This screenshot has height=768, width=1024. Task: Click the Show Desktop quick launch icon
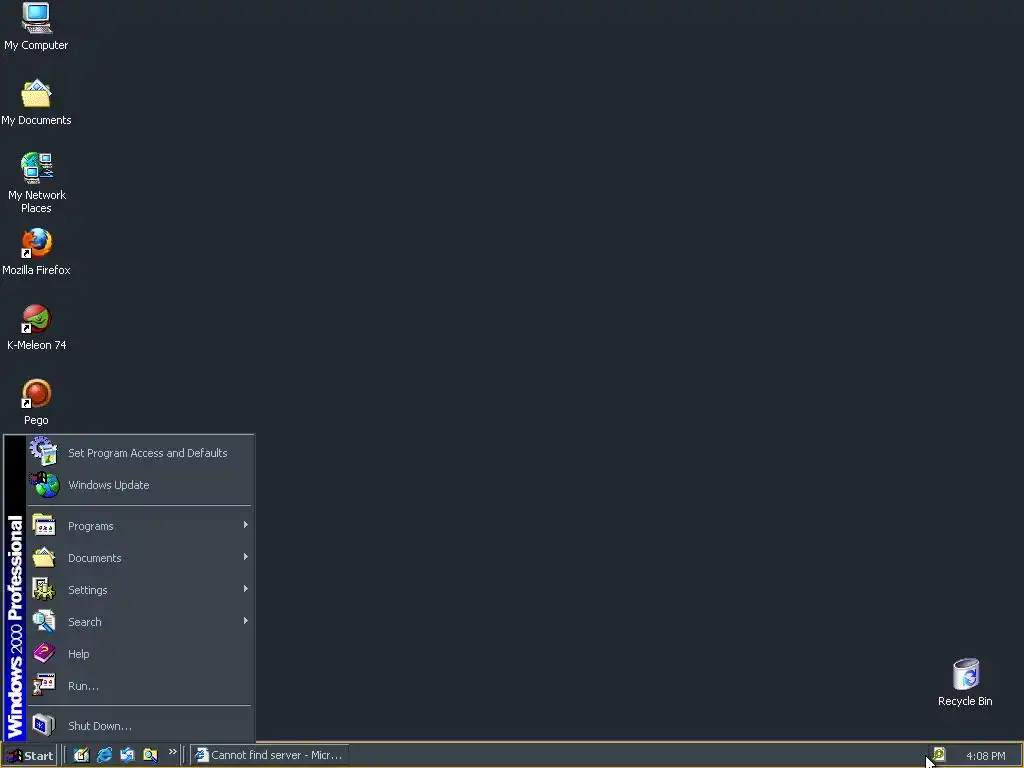[81, 755]
